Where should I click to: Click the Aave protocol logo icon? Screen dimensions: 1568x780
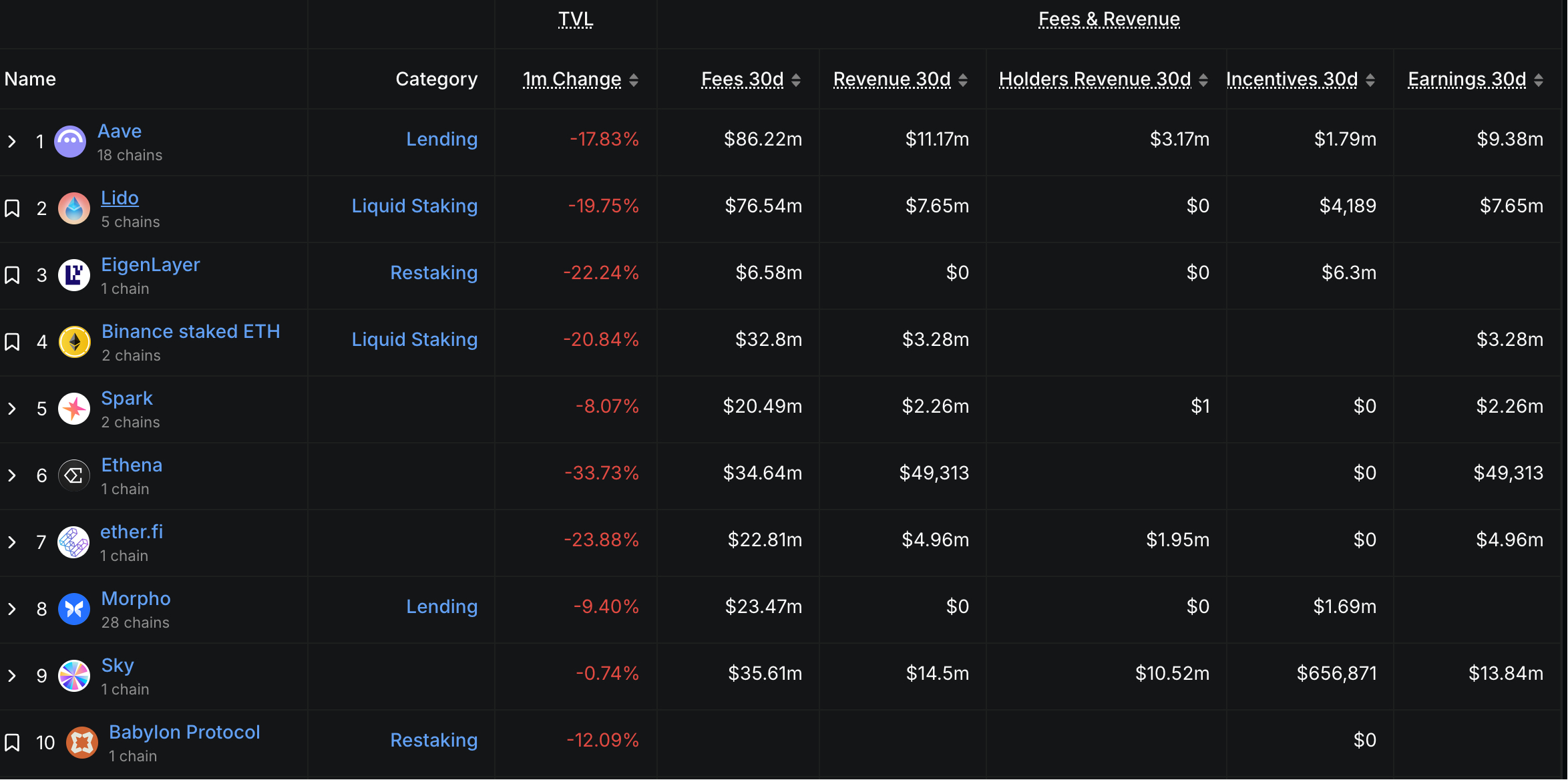(70, 142)
